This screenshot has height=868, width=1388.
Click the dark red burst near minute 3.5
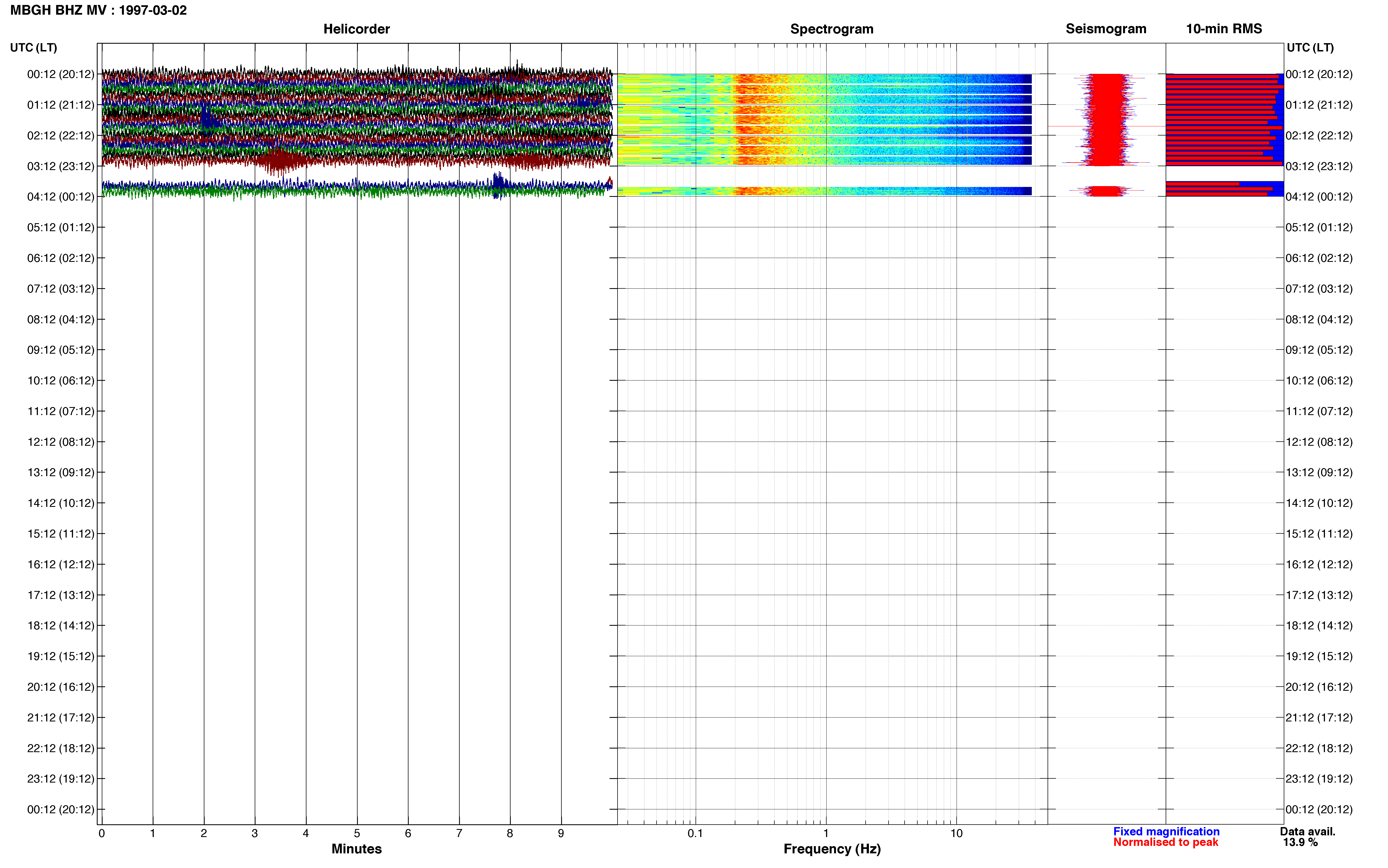[280, 161]
